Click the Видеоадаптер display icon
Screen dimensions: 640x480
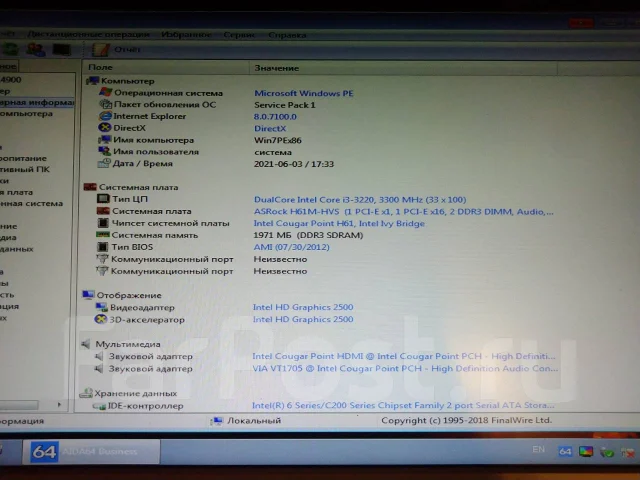[x=101, y=307]
